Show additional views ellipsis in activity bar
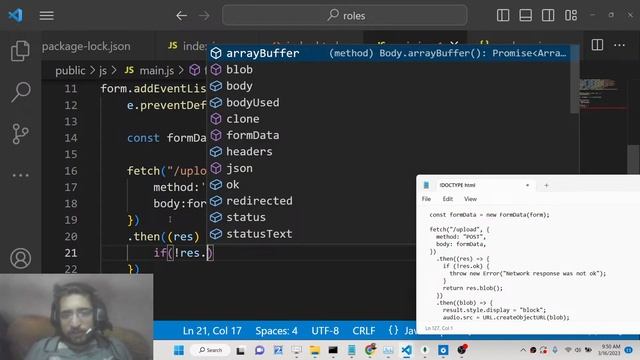Image resolution: width=640 pixels, height=360 pixels. [20, 176]
